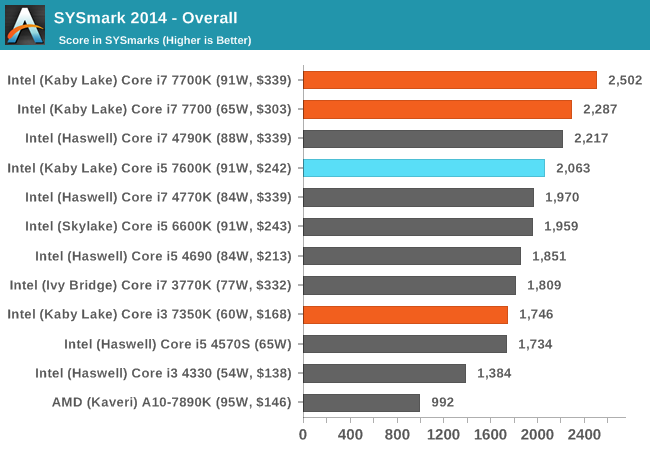The height and width of the screenshot is (450, 650).
Task: Click the orange bar for Core i3 7350K
Action: tap(405, 315)
